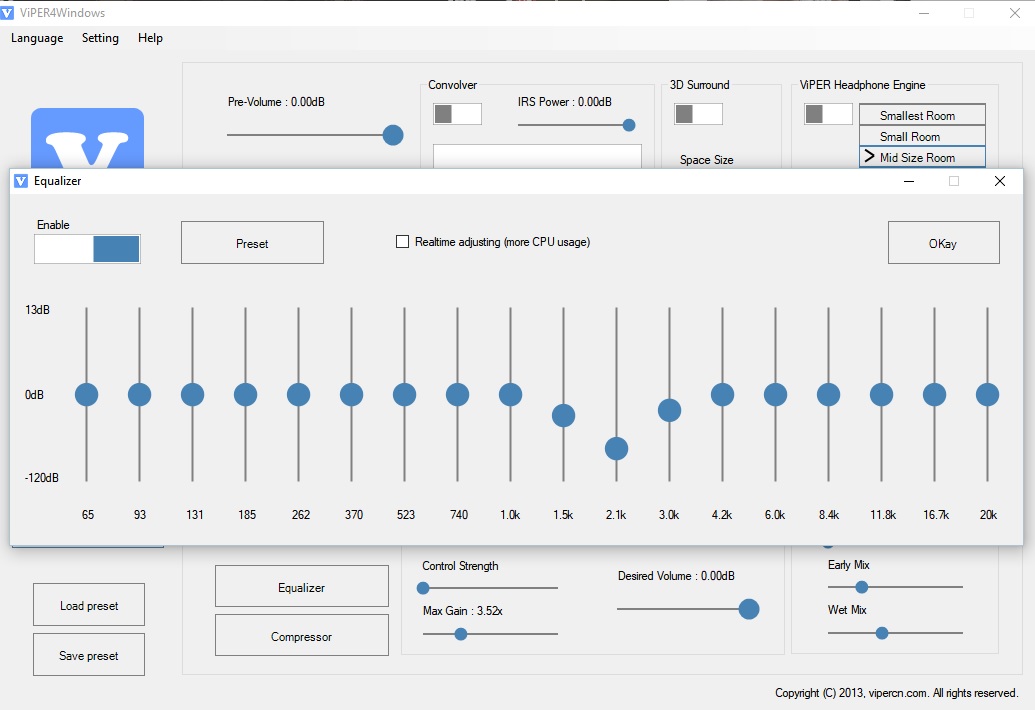Click the Control Strength slider handle

(423, 588)
